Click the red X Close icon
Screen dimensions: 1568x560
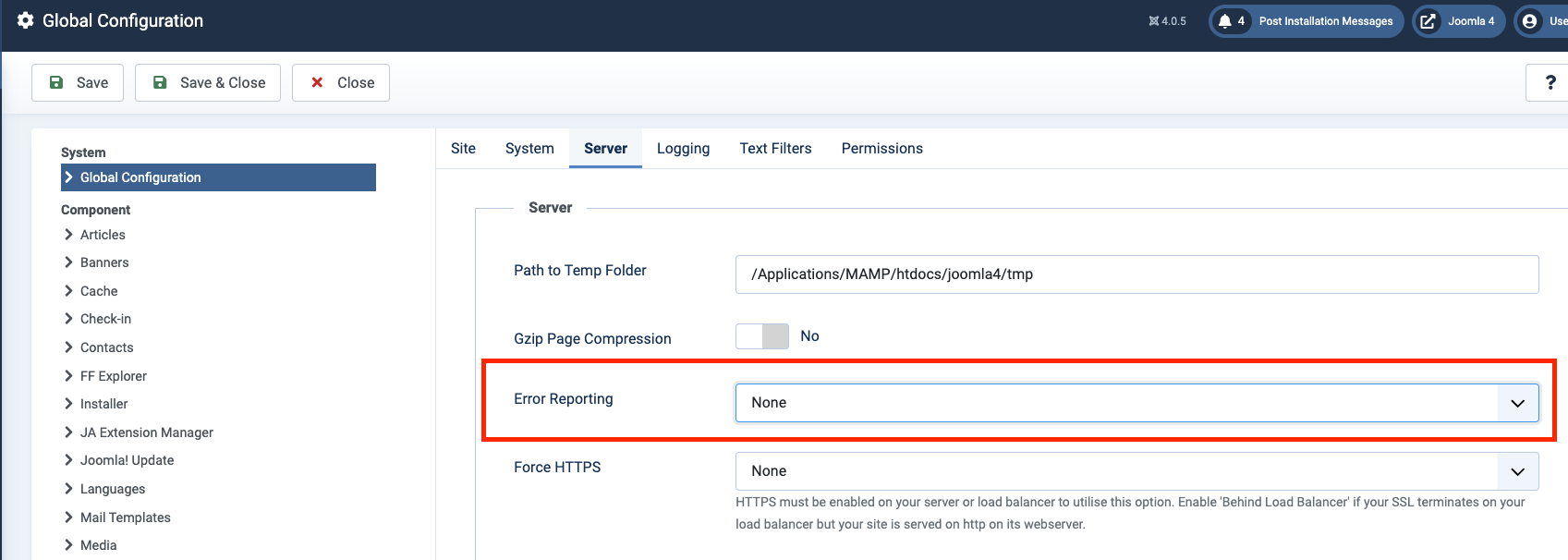[317, 83]
